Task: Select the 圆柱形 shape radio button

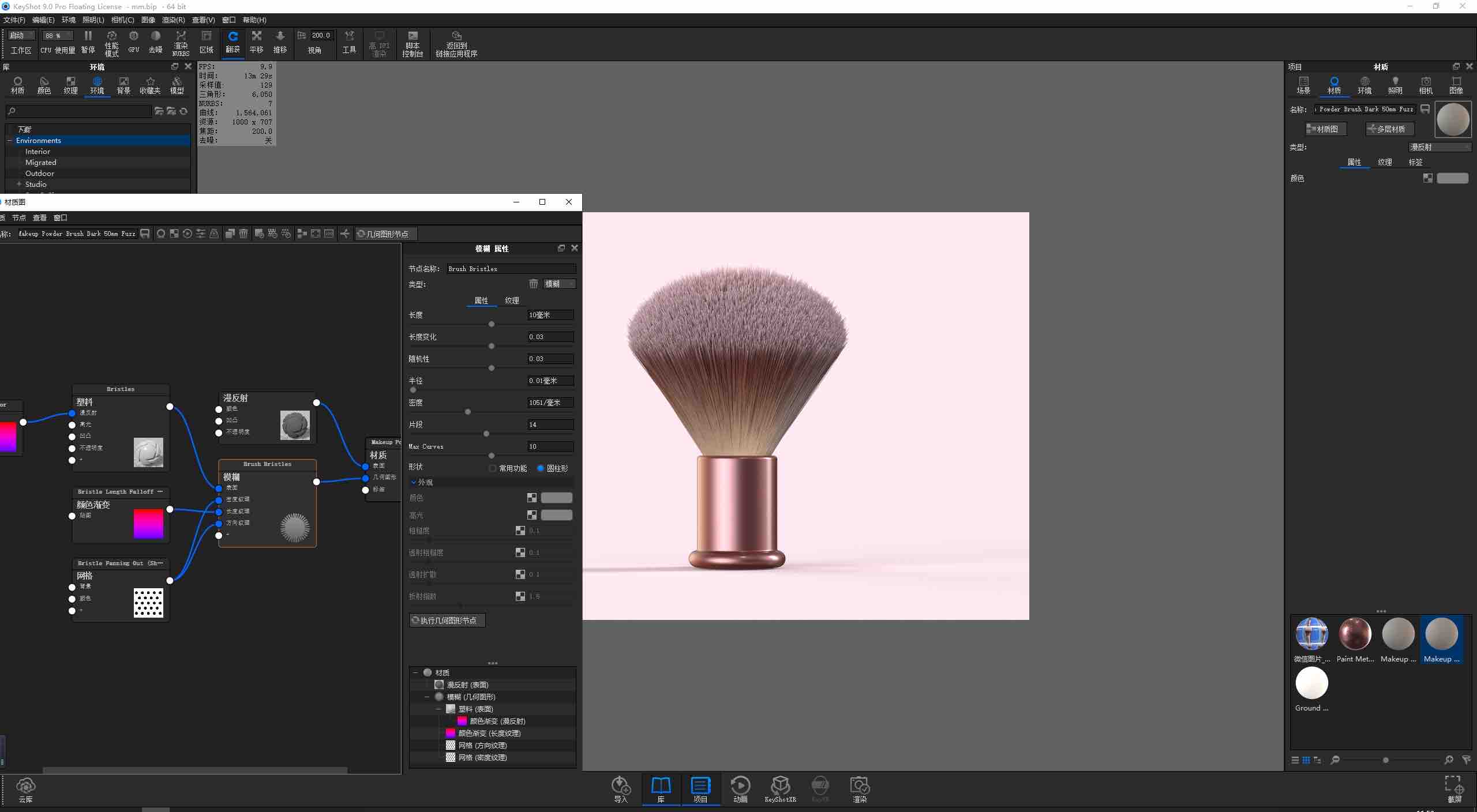Action: tap(541, 468)
